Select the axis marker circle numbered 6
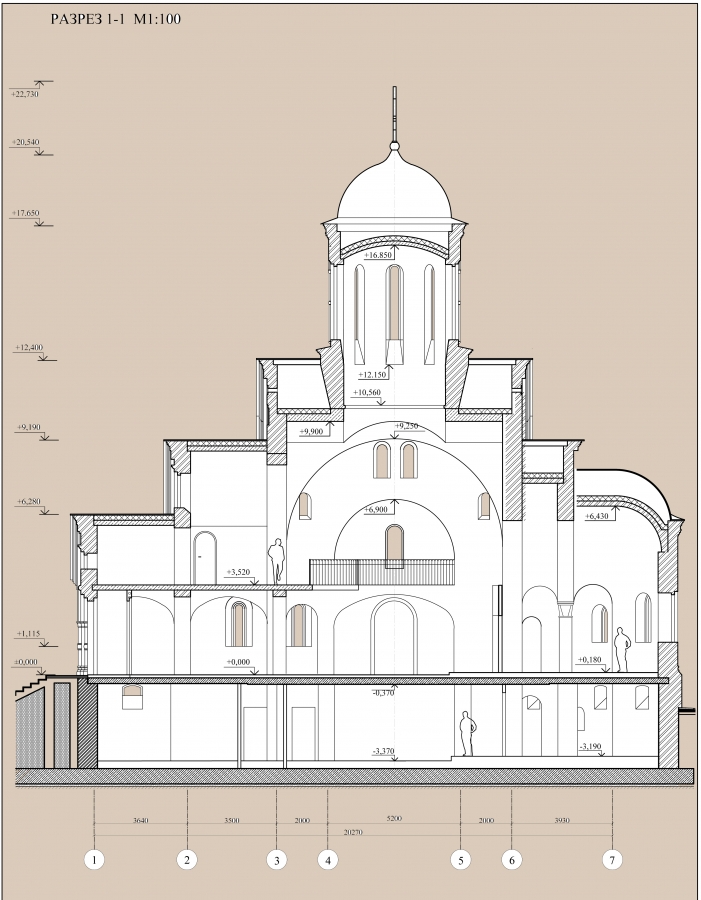Image resolution: width=701 pixels, height=900 pixels. pos(511,859)
